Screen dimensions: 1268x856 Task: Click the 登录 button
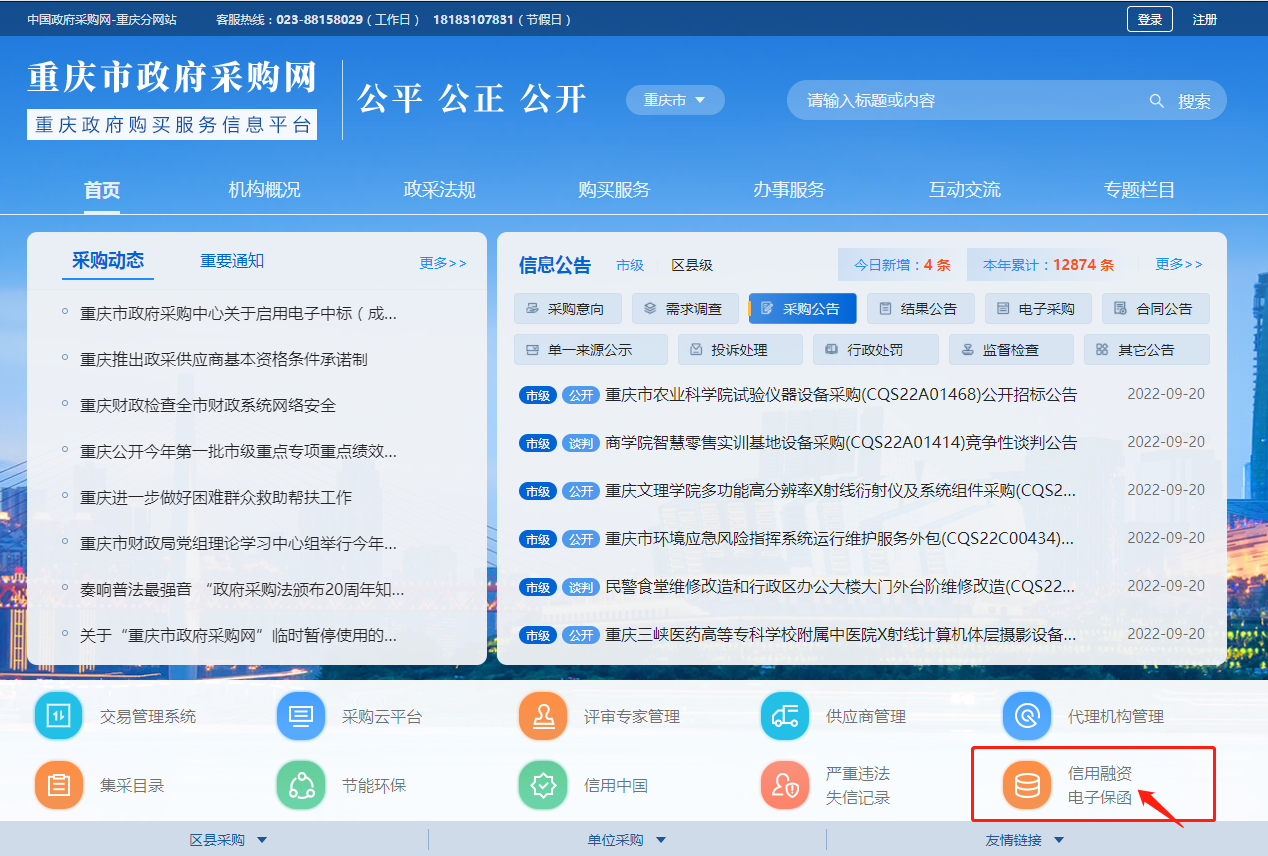point(1149,19)
